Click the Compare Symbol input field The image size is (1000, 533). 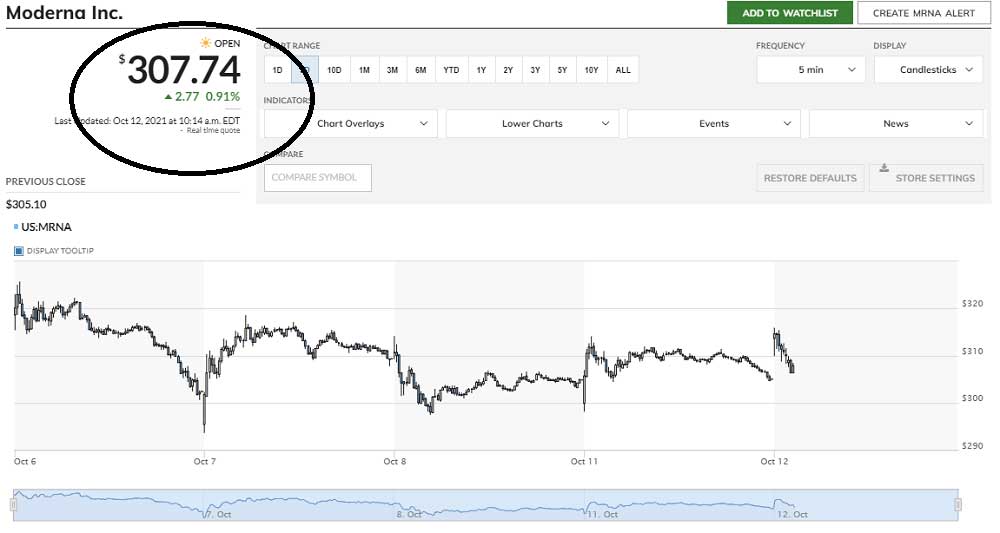[x=318, y=178]
